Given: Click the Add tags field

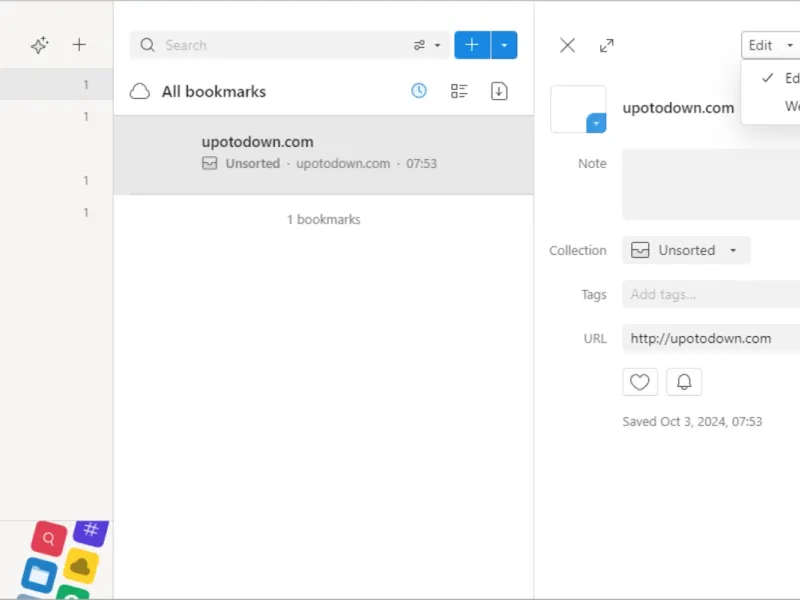Looking at the screenshot, I should click(x=711, y=294).
